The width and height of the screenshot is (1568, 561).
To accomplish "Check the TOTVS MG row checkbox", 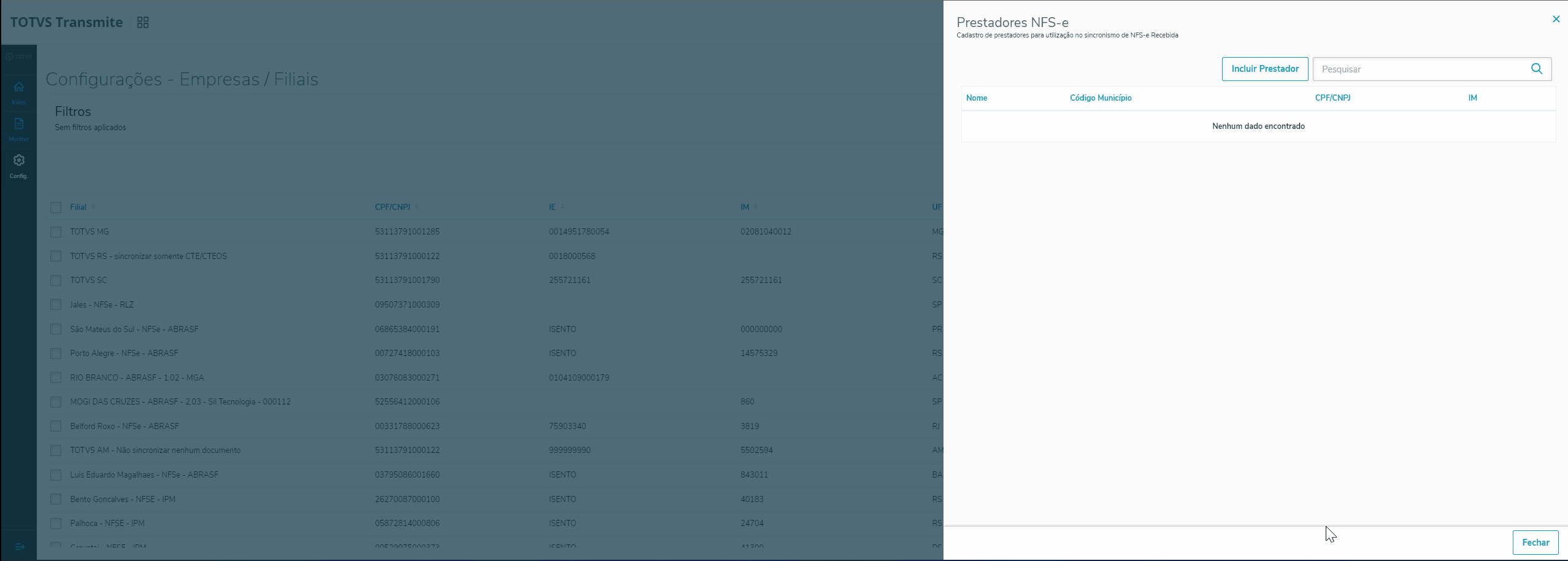I will pos(56,232).
